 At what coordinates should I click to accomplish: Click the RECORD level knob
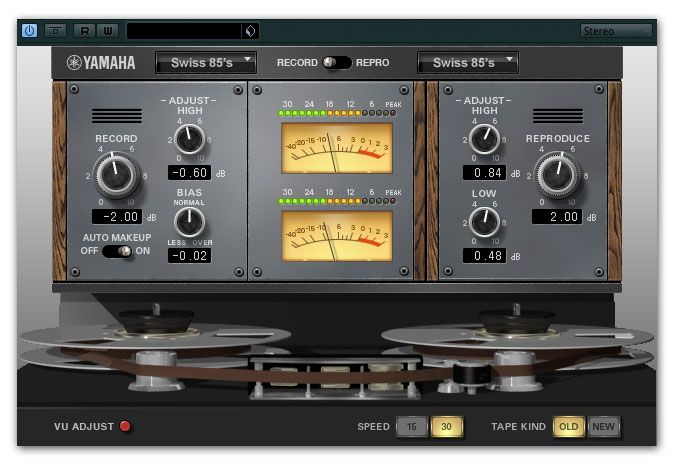point(116,175)
